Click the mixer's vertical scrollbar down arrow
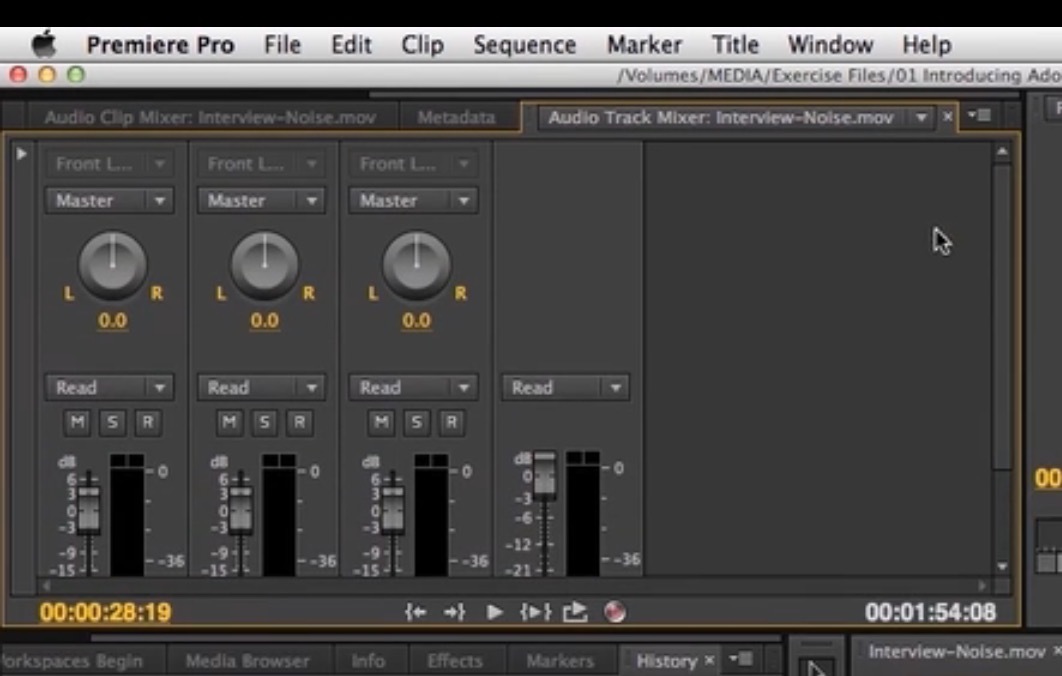 pos(1002,566)
